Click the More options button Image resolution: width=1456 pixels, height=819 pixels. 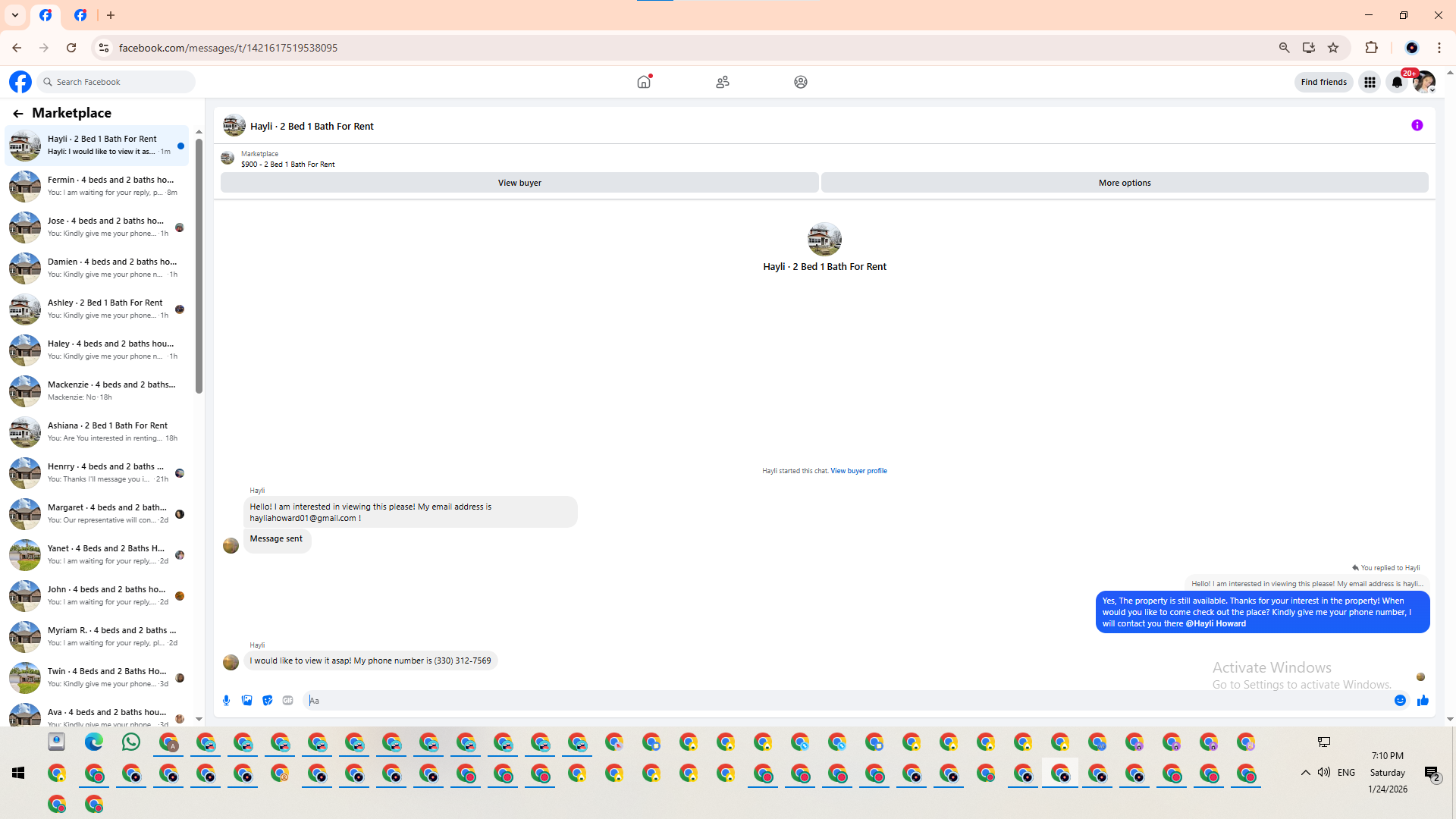pos(1124,183)
